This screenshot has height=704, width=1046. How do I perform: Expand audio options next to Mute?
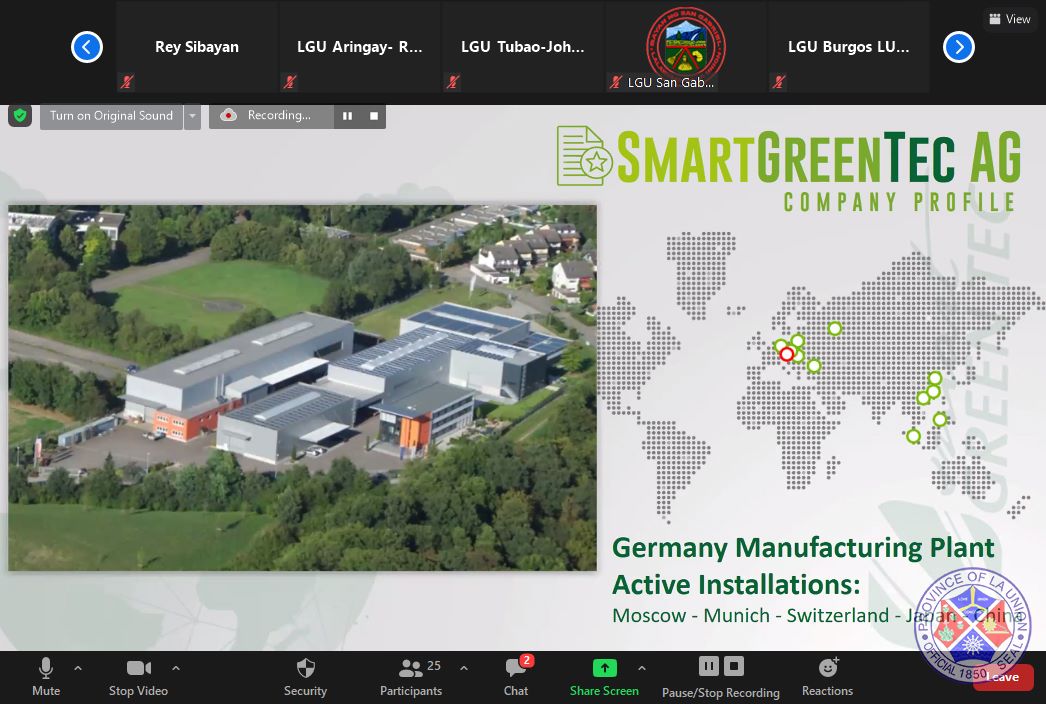(x=78, y=668)
